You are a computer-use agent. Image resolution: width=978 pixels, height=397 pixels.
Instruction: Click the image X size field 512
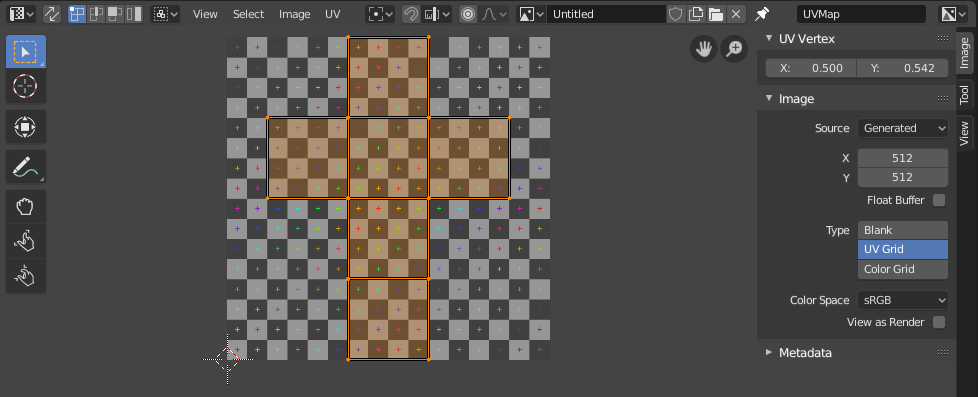903,158
